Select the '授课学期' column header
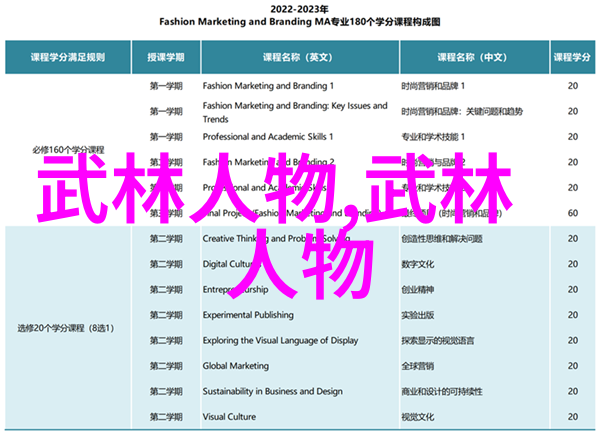This screenshot has height=435, width=600. point(166,57)
